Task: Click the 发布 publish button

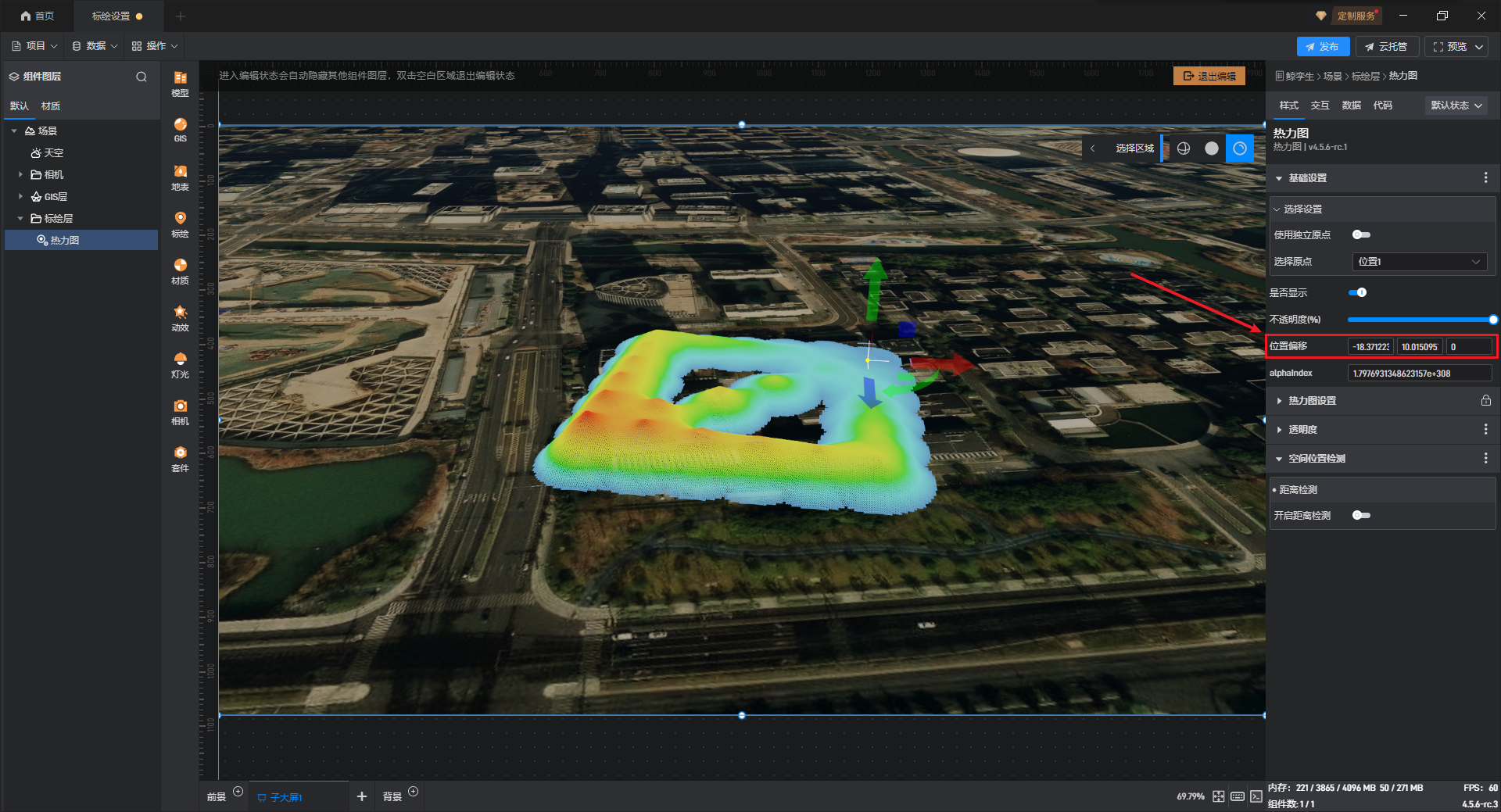Action: pyautogui.click(x=1323, y=47)
